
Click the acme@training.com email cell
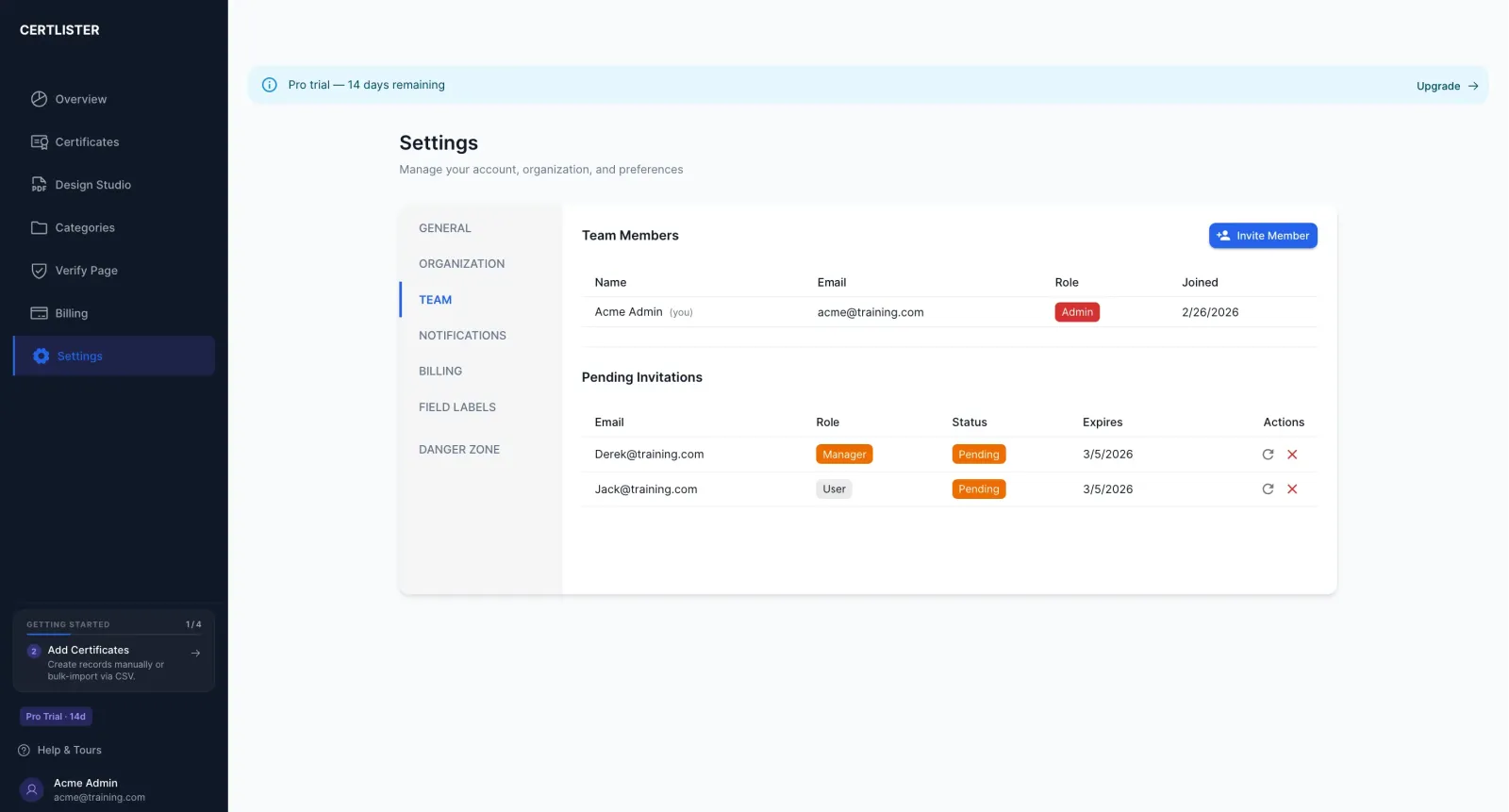[871, 312]
